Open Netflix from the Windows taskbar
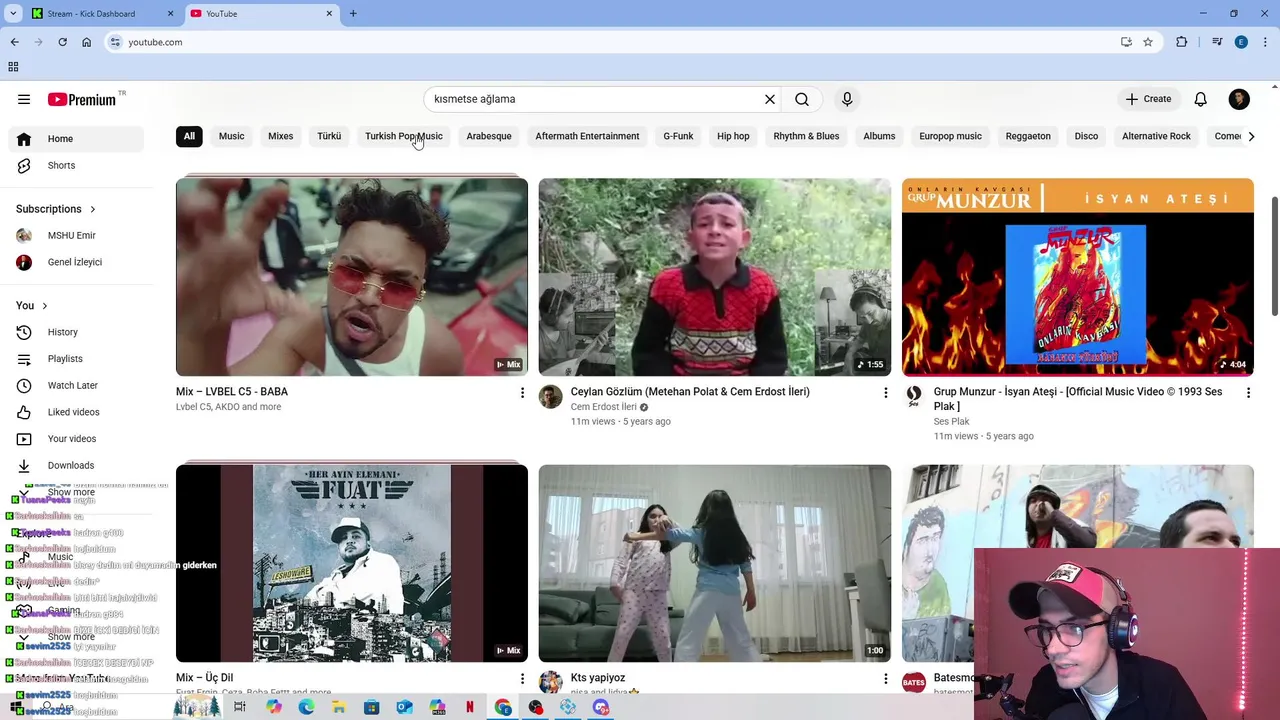The width and height of the screenshot is (1280, 720). tap(470, 707)
